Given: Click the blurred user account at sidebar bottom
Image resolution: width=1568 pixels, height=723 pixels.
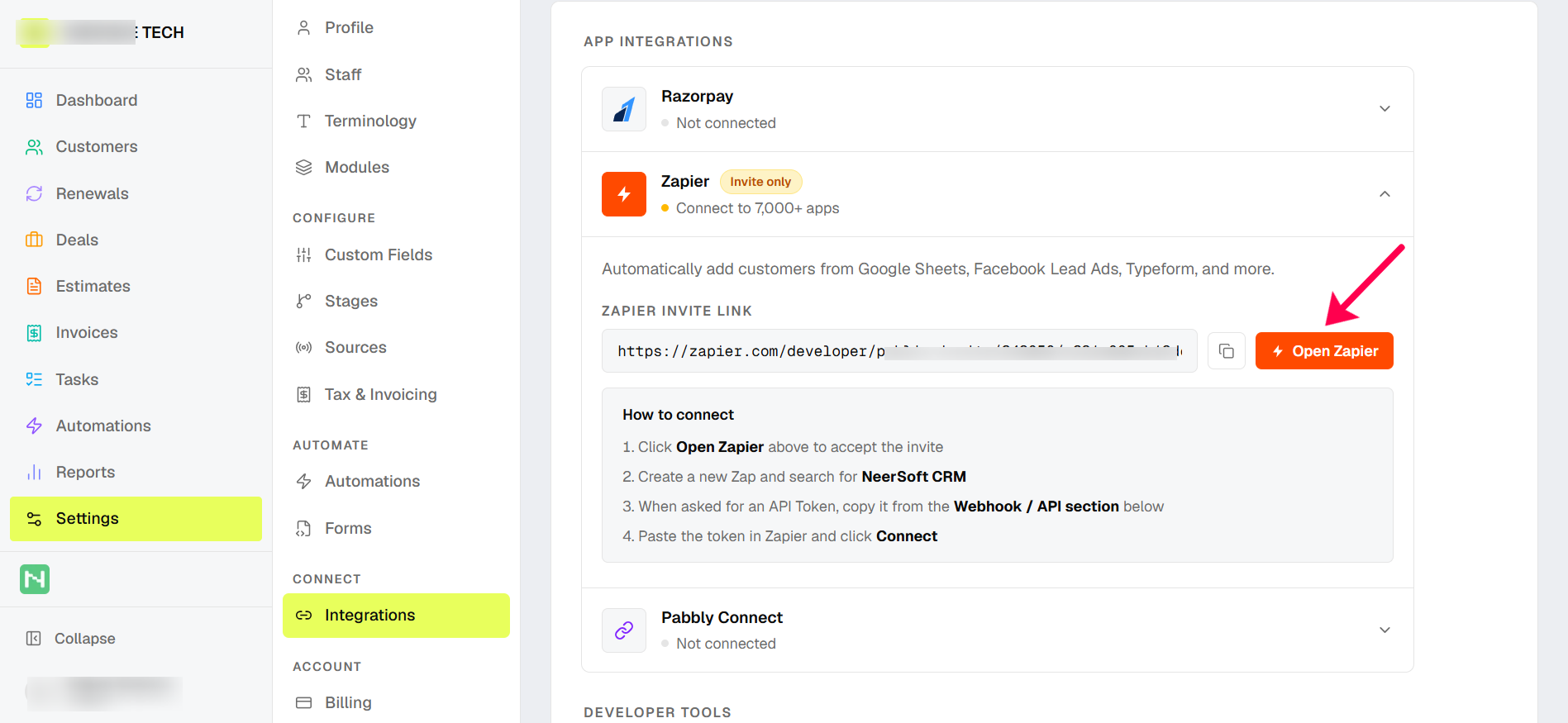Looking at the screenshot, I should (x=104, y=692).
